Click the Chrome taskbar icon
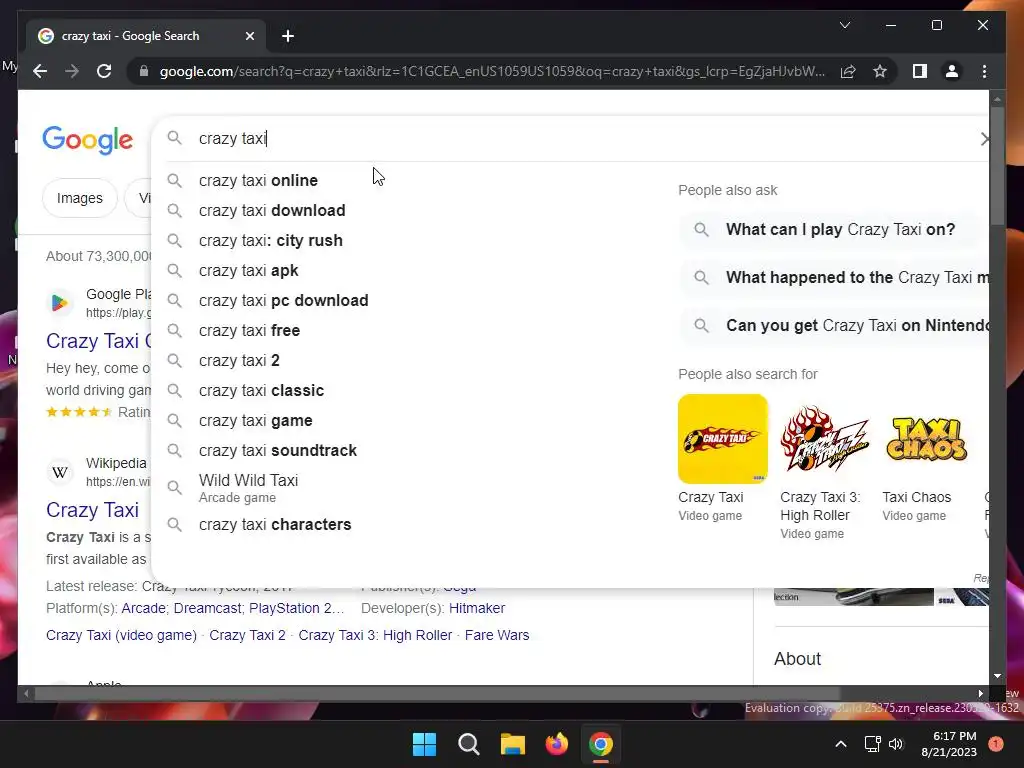Image resolution: width=1024 pixels, height=768 pixels. click(x=601, y=744)
